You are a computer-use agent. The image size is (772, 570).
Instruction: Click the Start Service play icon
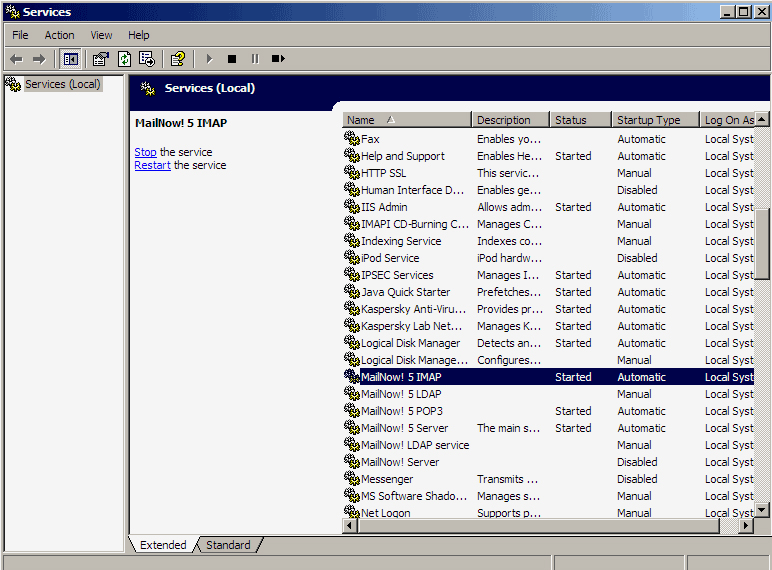pos(209,59)
